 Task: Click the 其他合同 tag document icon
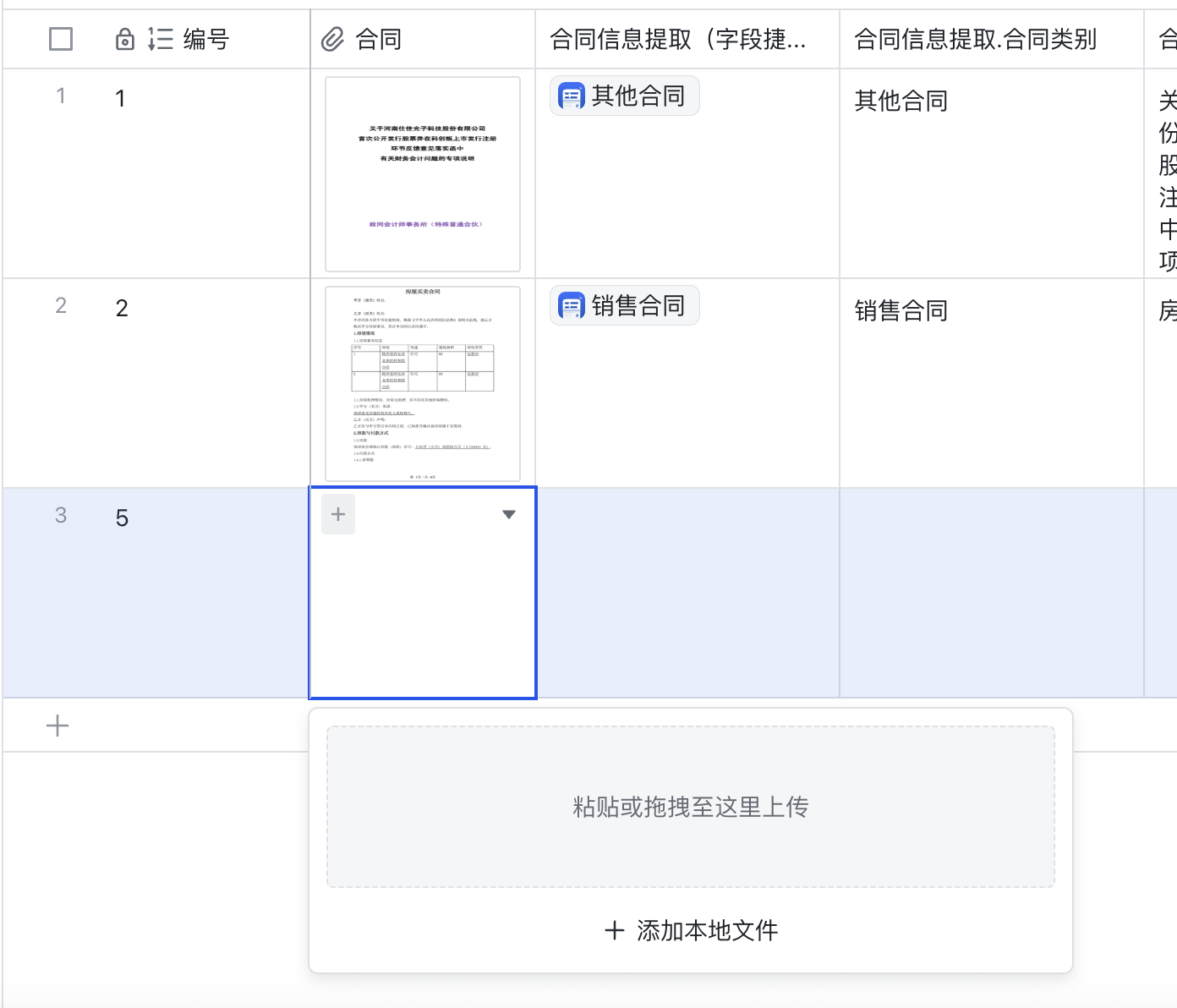572,96
